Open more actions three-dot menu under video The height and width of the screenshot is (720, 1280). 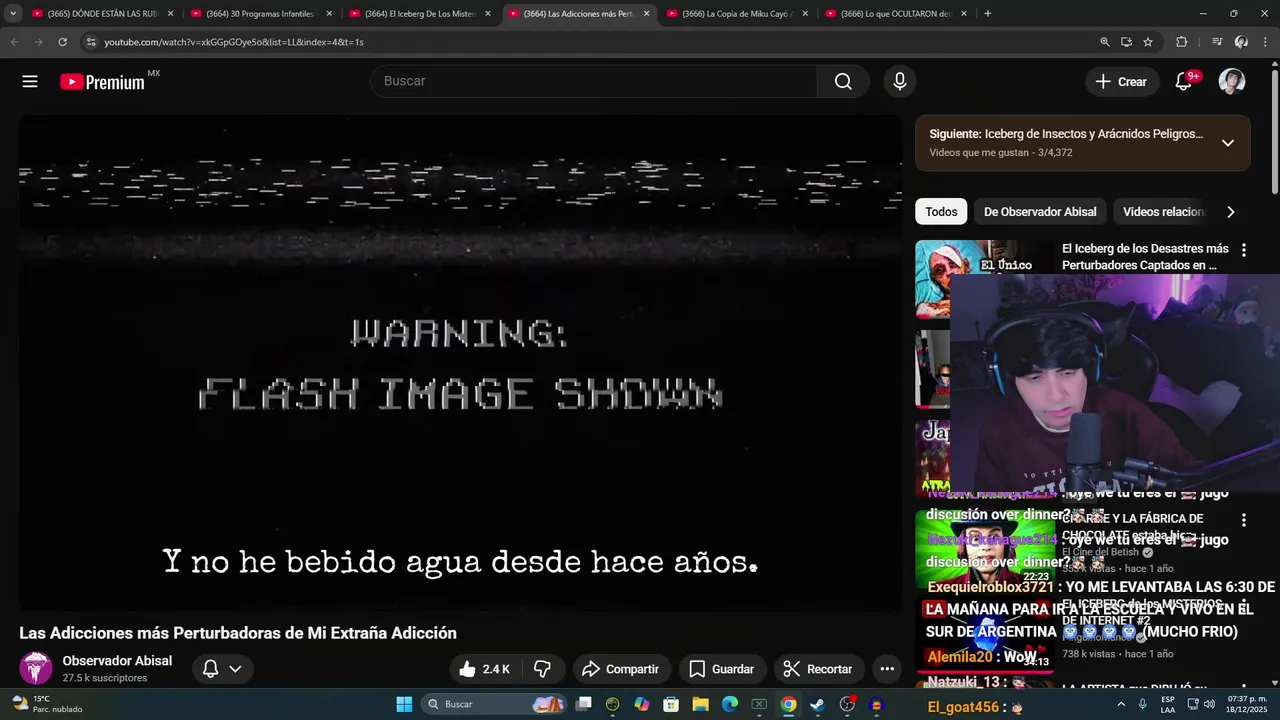887,669
